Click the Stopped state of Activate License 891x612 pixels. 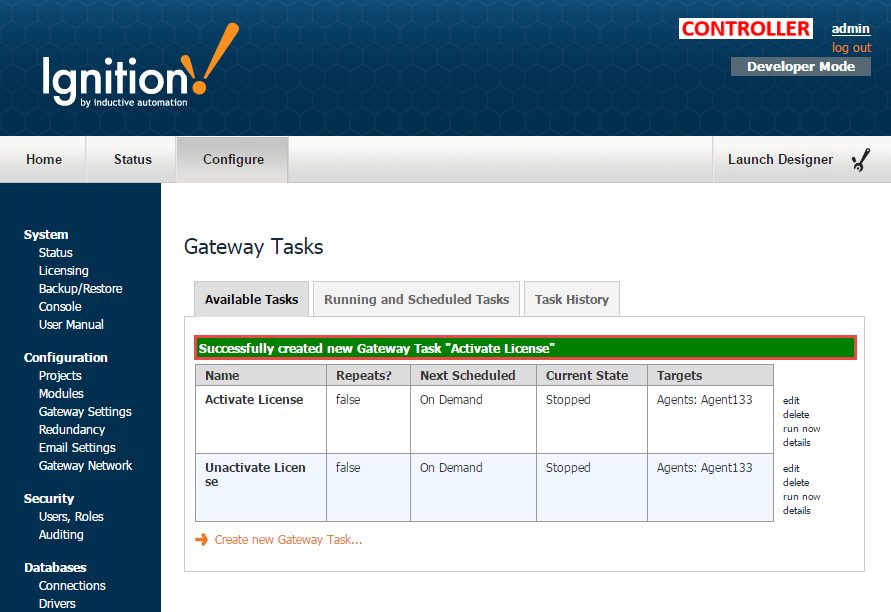(x=568, y=399)
